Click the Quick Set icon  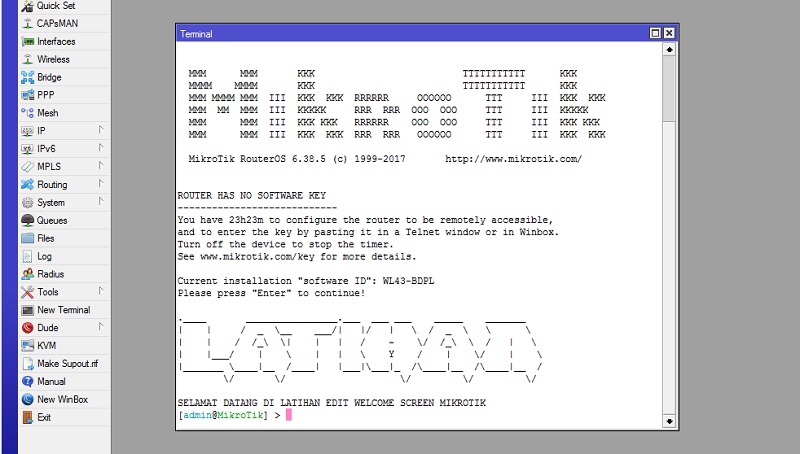(28, 6)
